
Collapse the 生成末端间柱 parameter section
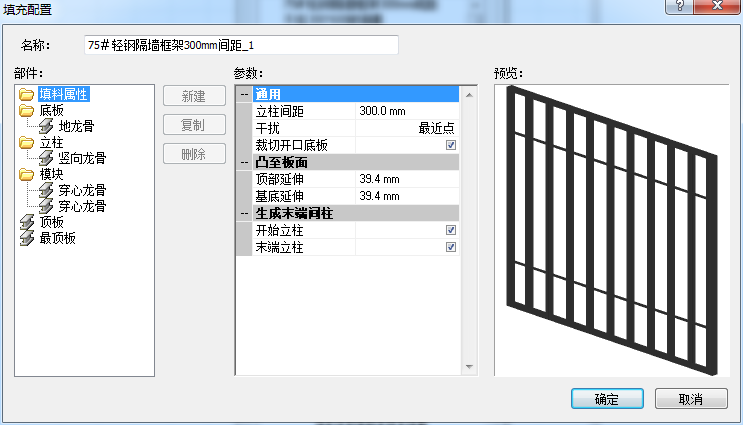(244, 213)
